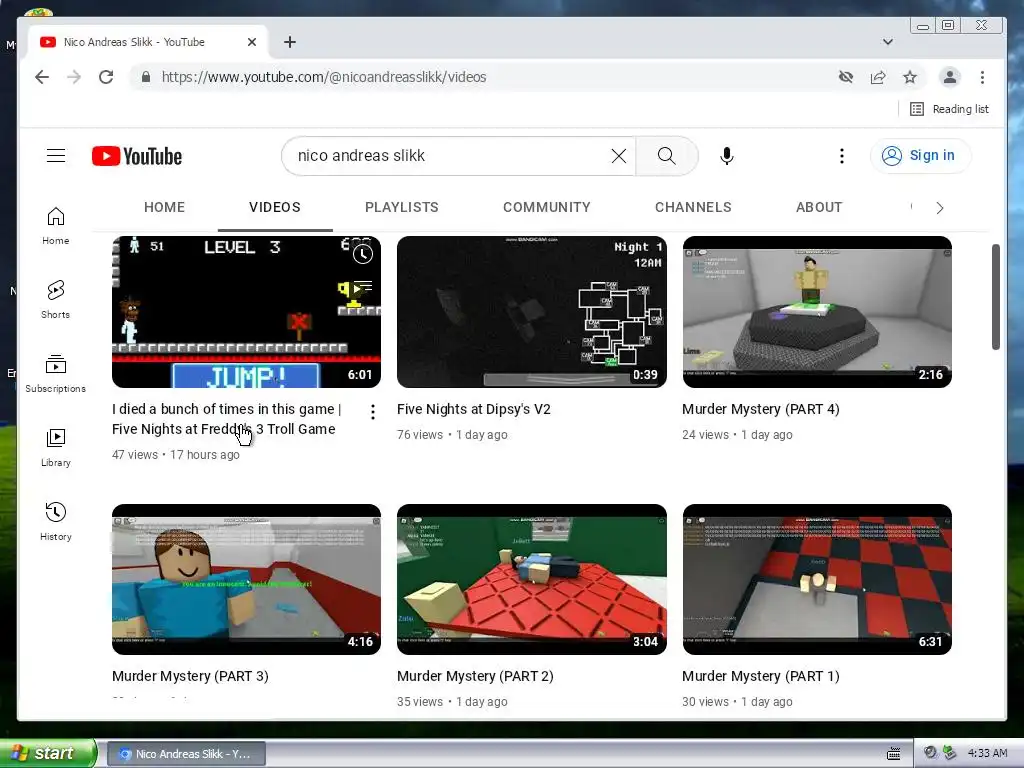The width and height of the screenshot is (1024, 768).
Task: Open the COMMUNITY tab
Action: click(547, 207)
